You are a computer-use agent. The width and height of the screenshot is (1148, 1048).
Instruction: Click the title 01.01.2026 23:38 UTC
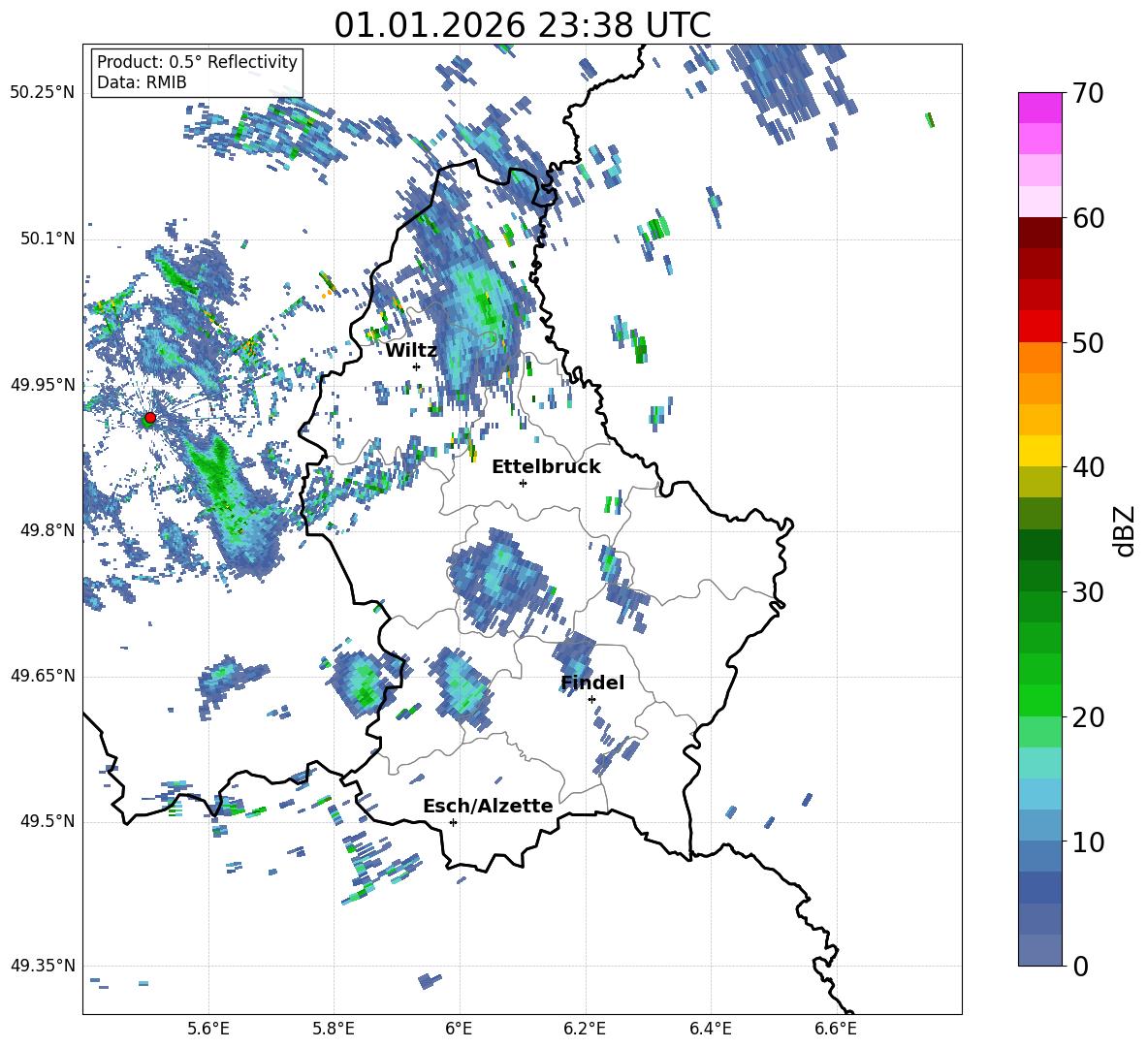(522, 25)
